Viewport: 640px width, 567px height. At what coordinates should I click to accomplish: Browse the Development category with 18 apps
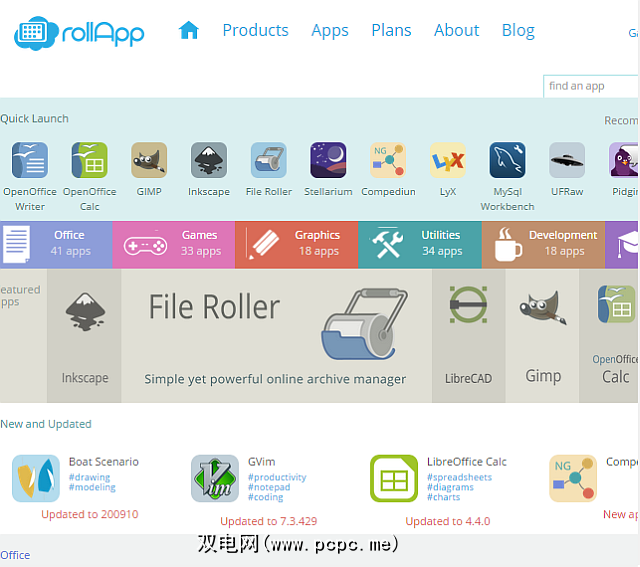tap(543, 245)
